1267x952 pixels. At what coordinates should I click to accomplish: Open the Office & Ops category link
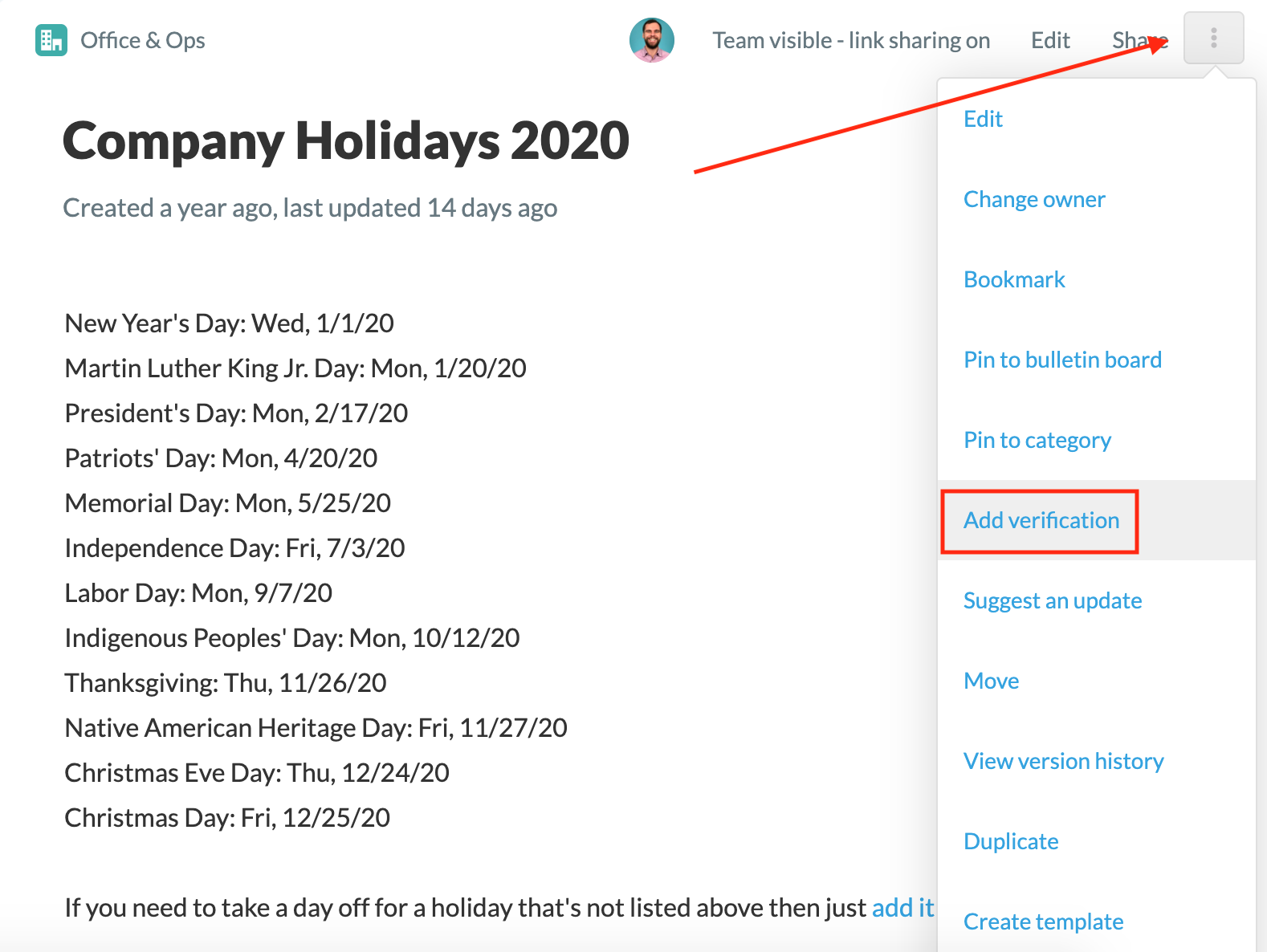click(143, 40)
